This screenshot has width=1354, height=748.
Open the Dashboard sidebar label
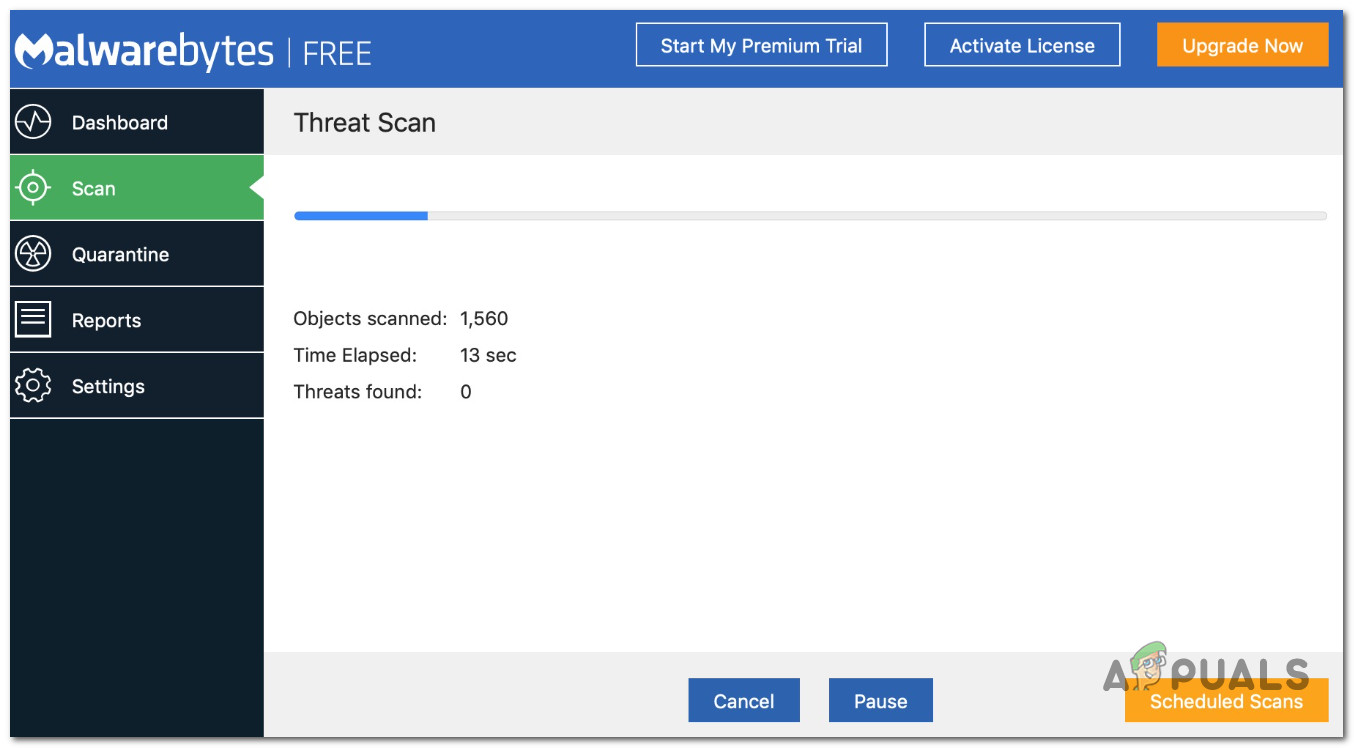tap(120, 123)
